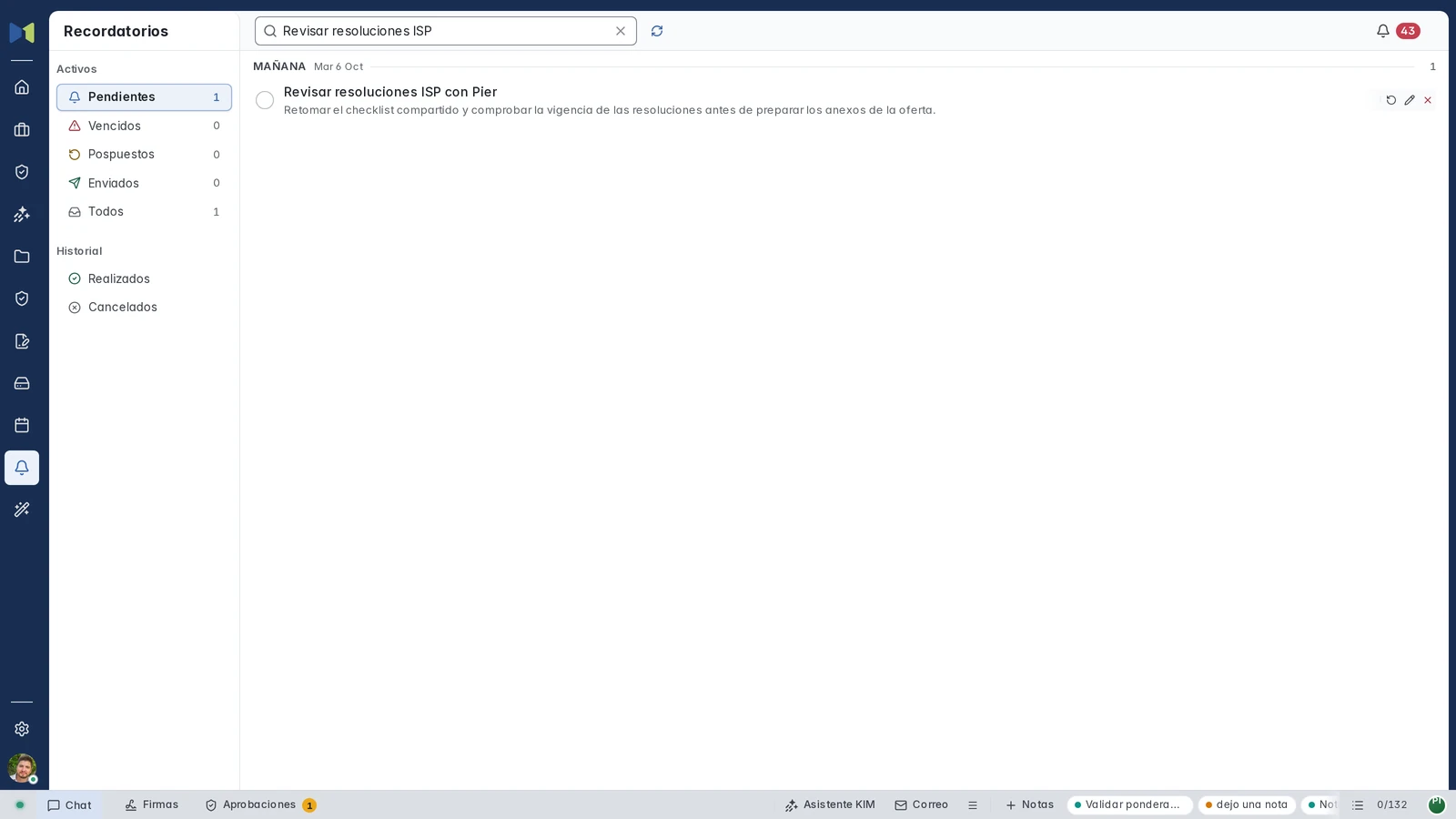Open notifications bell with 43 badge

pos(1398,31)
